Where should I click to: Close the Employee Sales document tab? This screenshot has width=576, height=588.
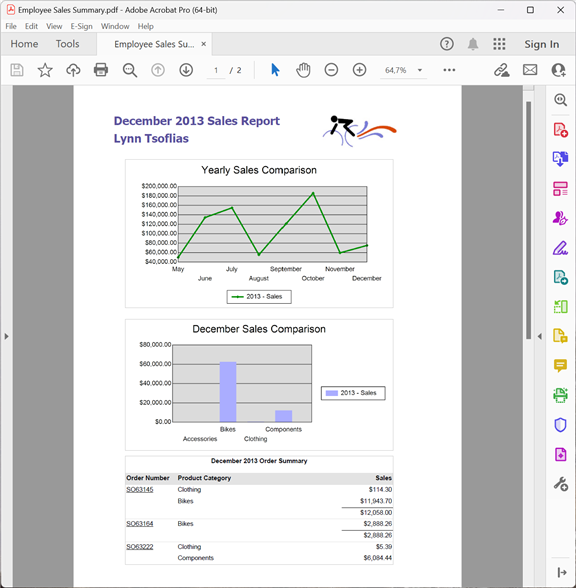[x=204, y=44]
